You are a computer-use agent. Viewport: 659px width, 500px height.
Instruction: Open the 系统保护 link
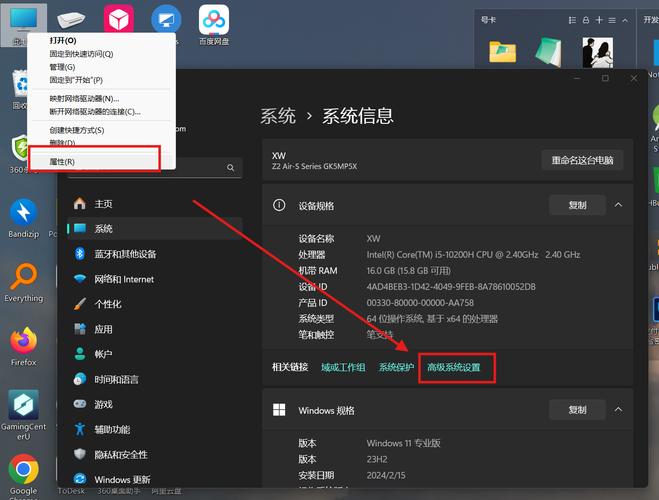(x=396, y=367)
